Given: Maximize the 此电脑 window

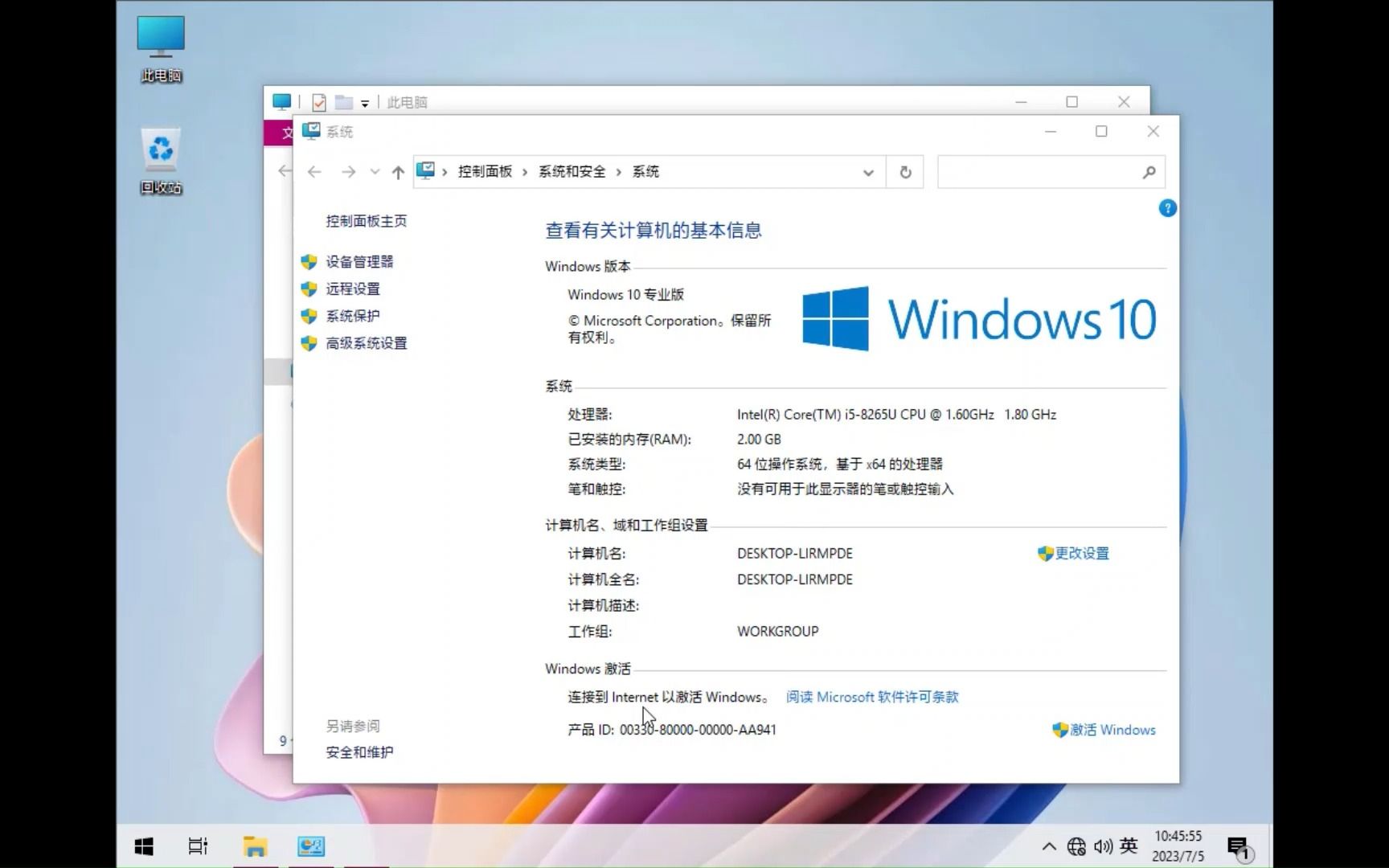Looking at the screenshot, I should click(x=1071, y=102).
